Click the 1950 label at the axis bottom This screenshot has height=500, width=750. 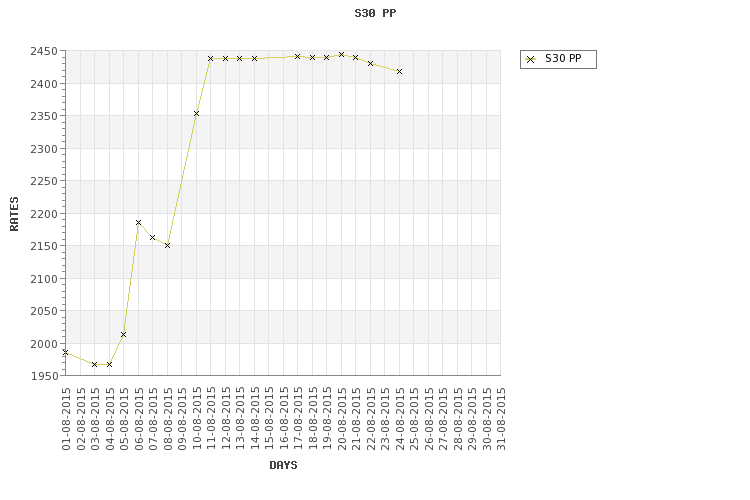coord(44,376)
